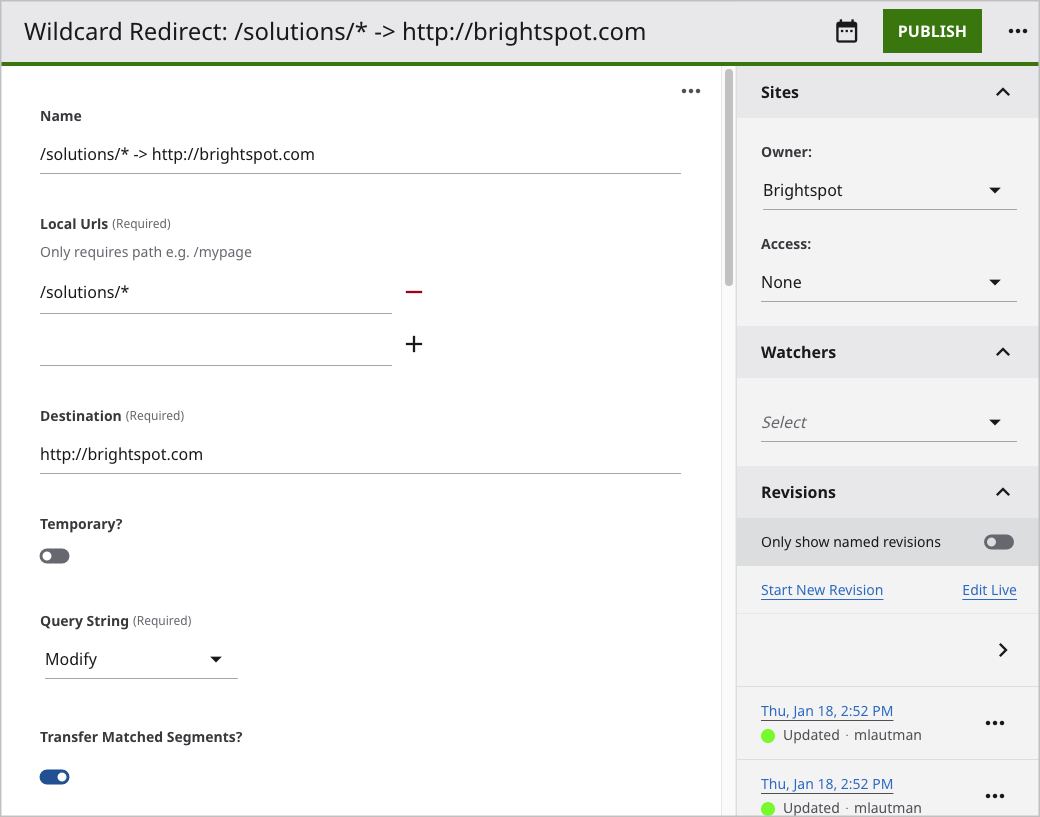Open the Query String Modify dropdown
The image size is (1040, 817).
coord(141,659)
